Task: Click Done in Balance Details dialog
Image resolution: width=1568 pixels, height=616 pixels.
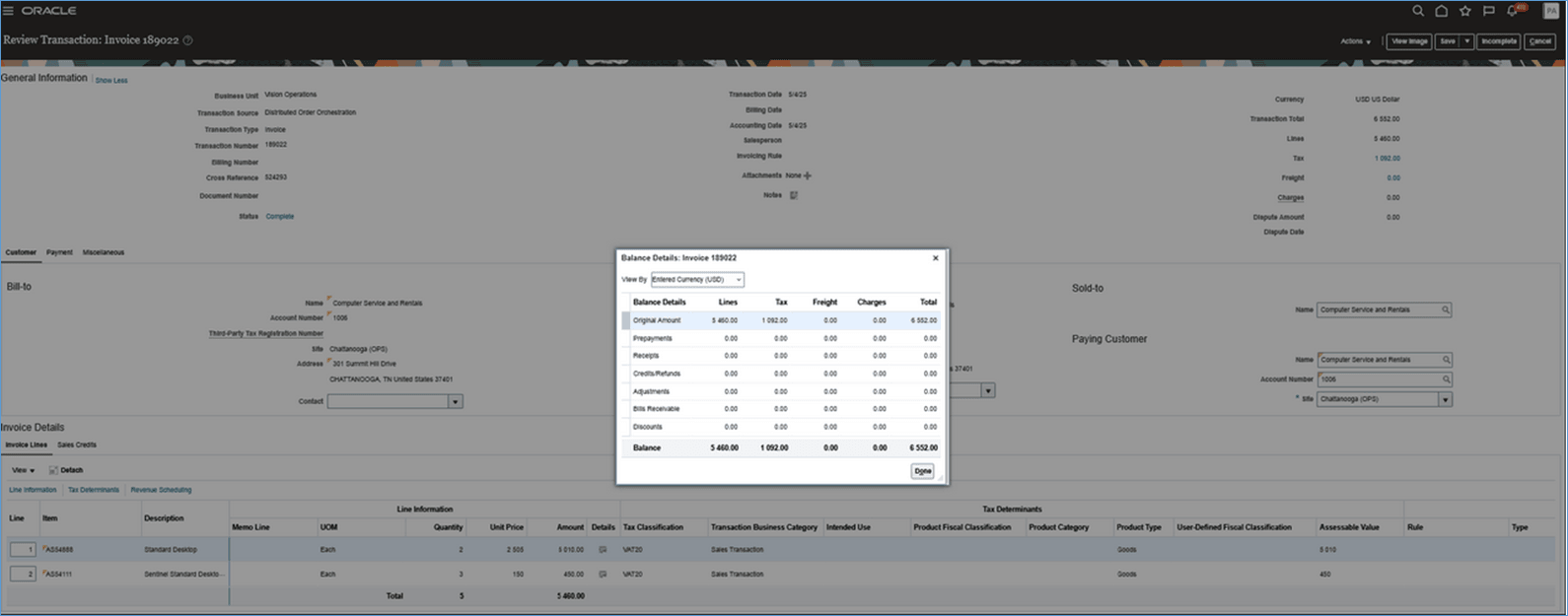Action: [922, 471]
